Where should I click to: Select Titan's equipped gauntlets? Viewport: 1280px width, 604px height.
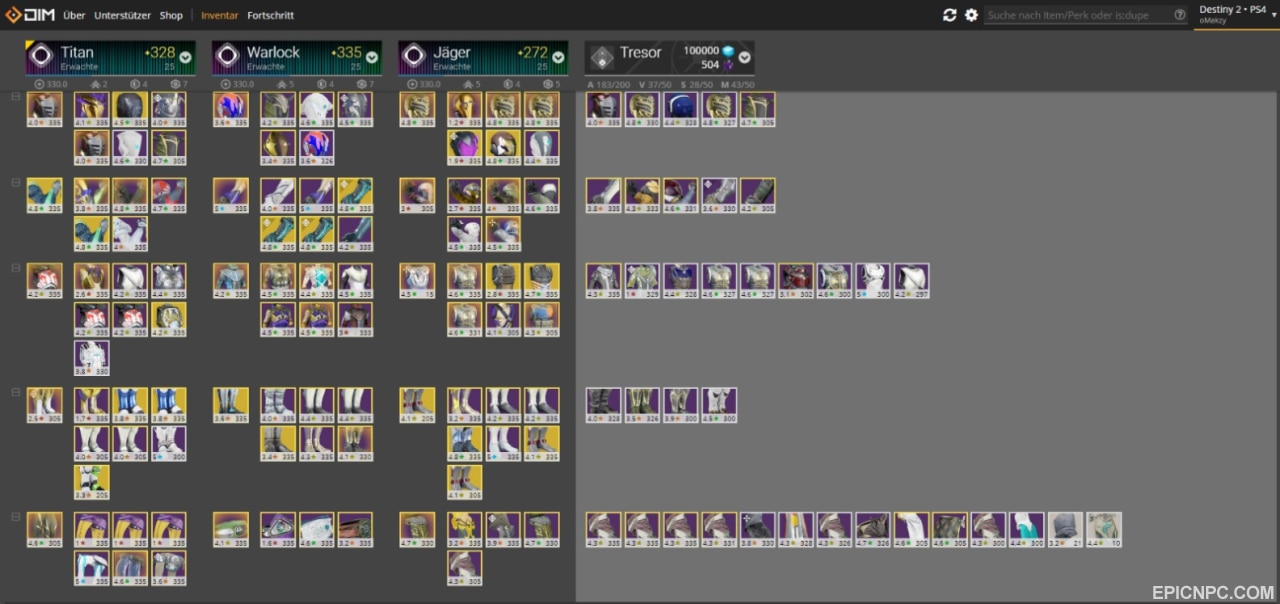[x=44, y=196]
